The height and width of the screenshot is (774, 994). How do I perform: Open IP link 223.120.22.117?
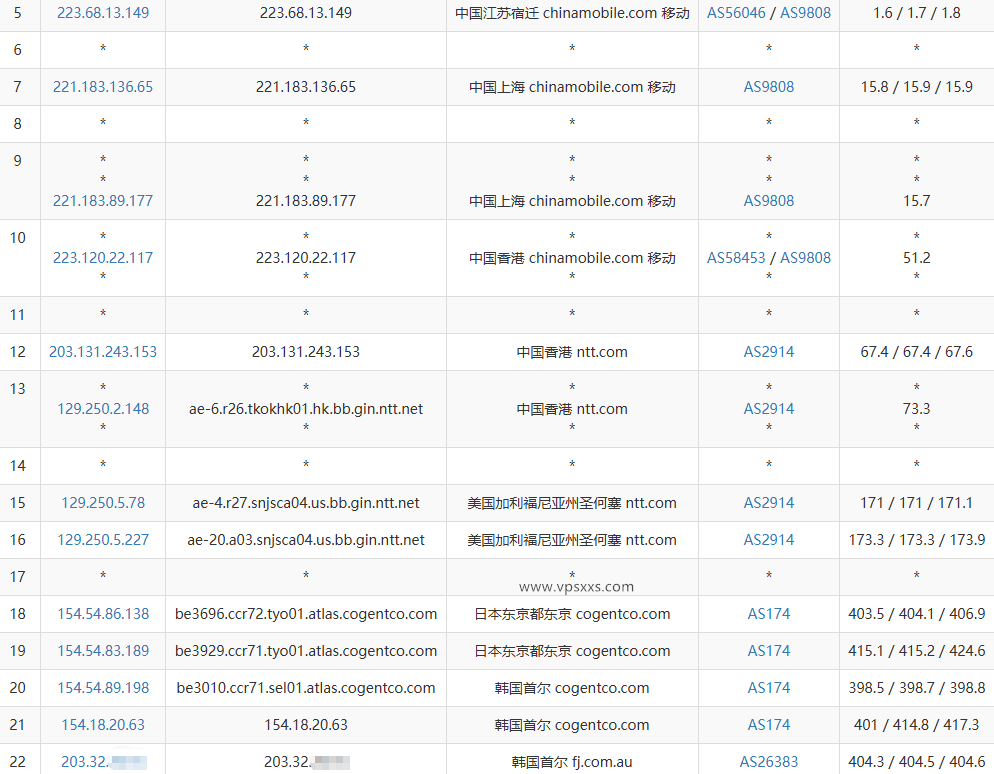pos(103,258)
